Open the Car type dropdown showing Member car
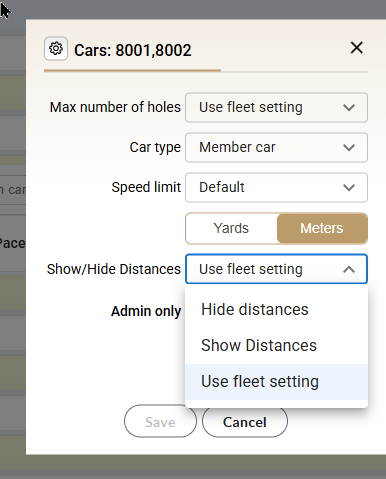The image size is (386, 479). click(276, 147)
